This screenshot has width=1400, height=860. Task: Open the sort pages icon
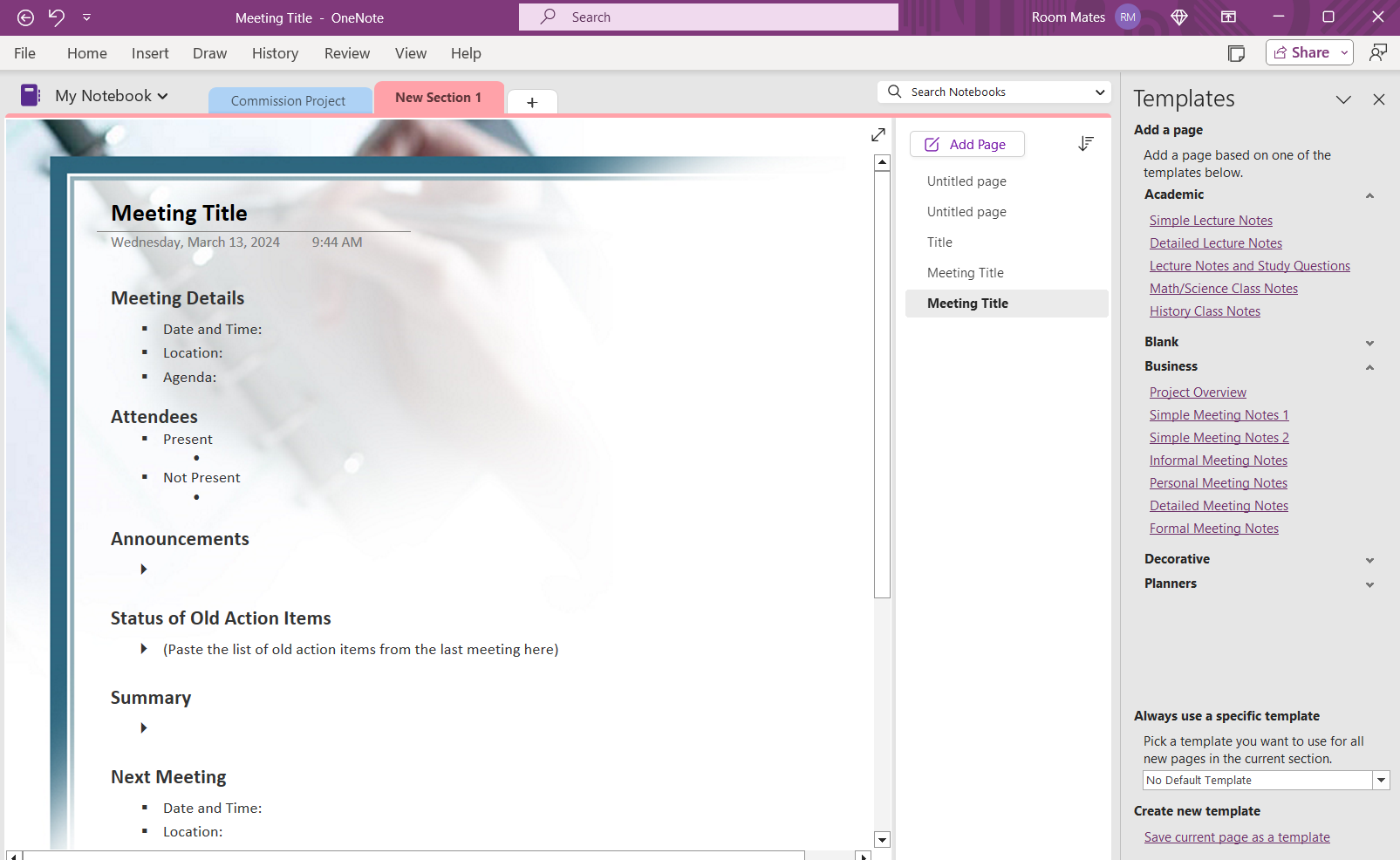(x=1086, y=143)
